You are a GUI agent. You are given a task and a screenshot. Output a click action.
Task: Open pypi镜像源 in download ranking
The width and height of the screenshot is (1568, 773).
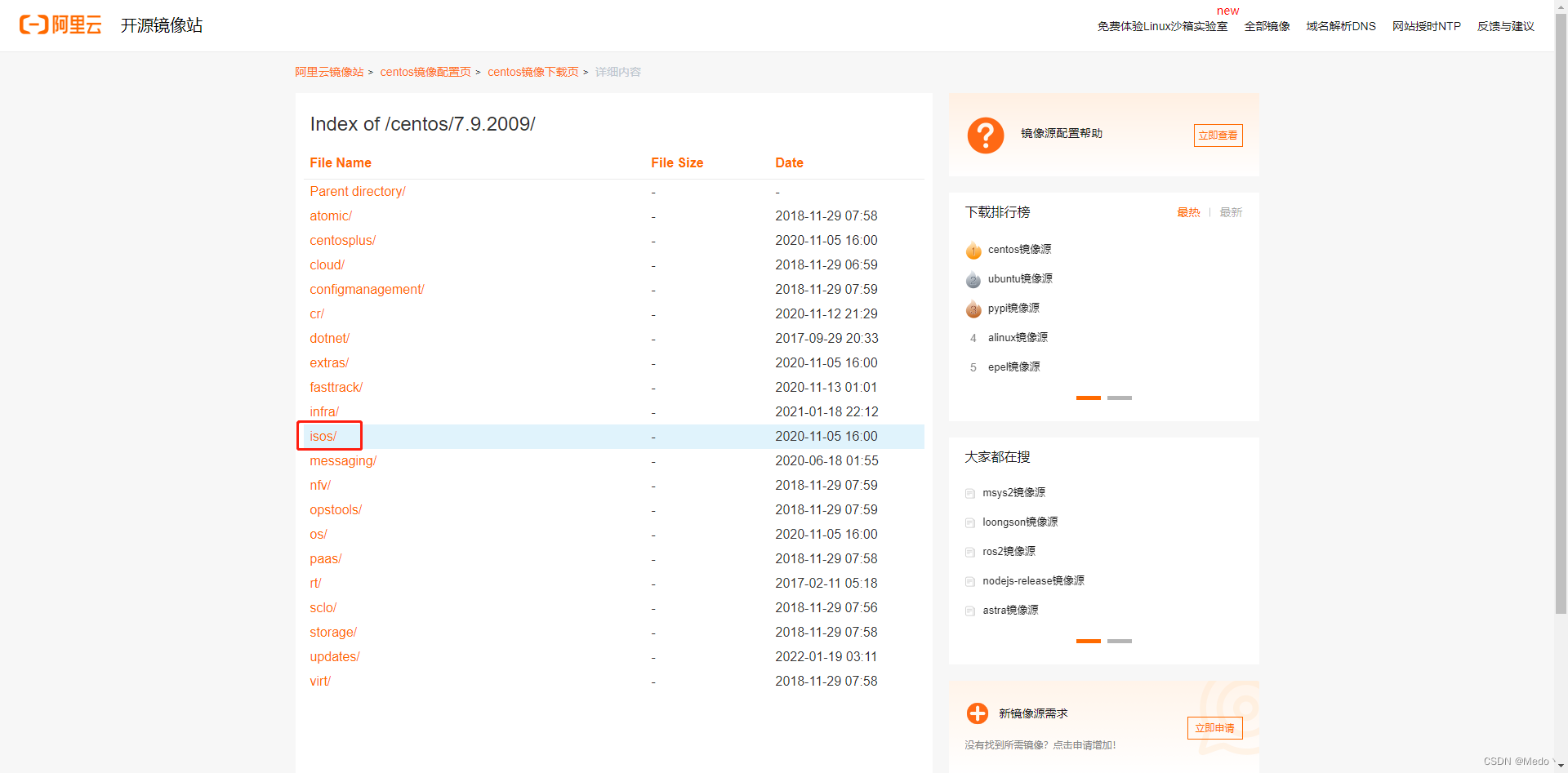coord(1013,308)
